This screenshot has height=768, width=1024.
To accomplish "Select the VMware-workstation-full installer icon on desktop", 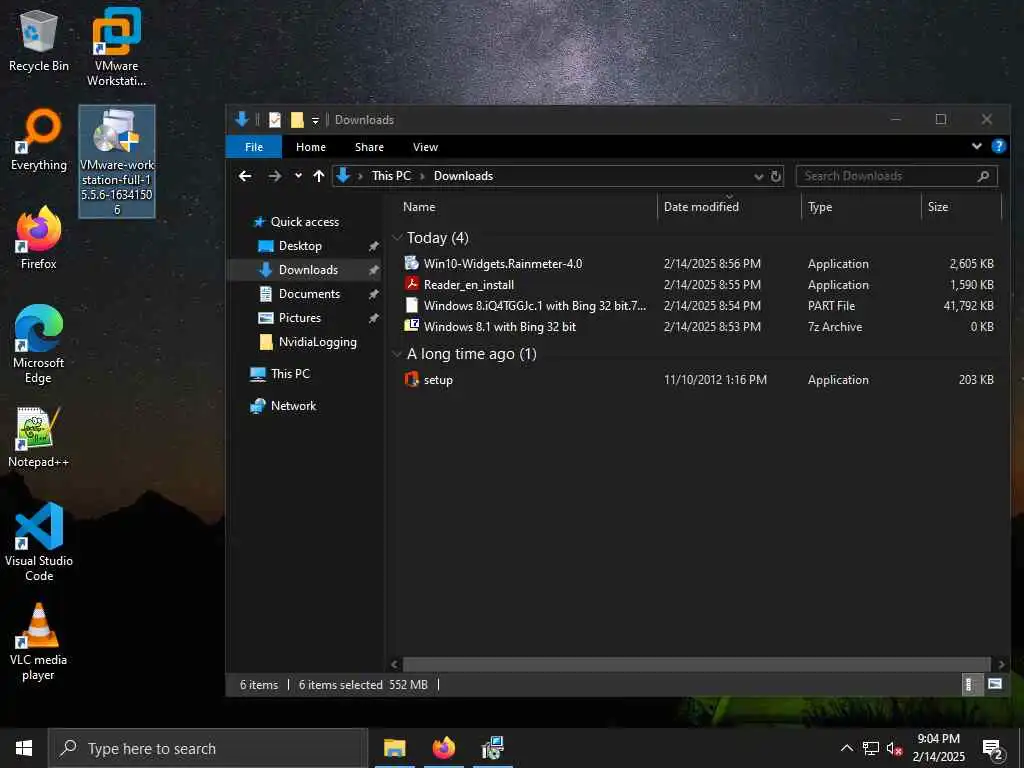I will [x=117, y=161].
